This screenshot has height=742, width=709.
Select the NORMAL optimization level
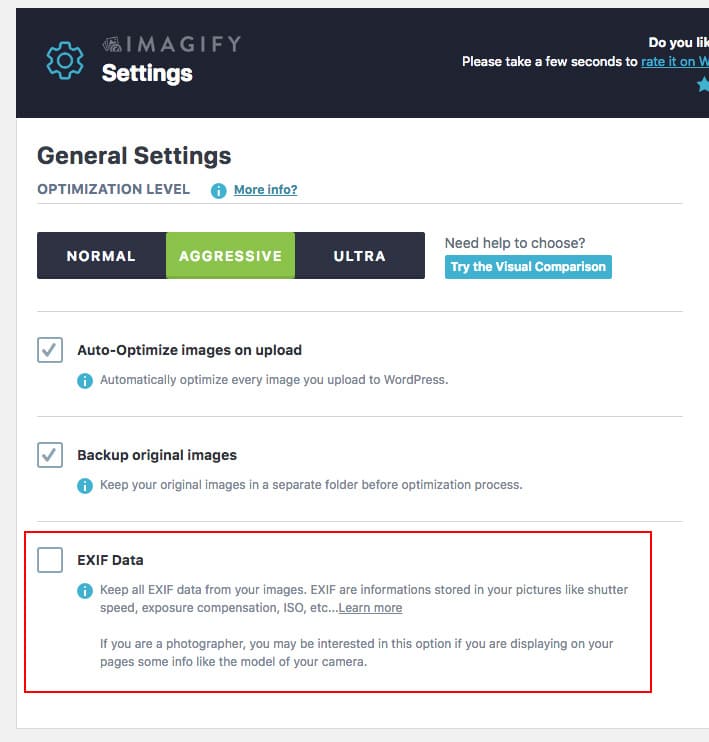pos(101,256)
